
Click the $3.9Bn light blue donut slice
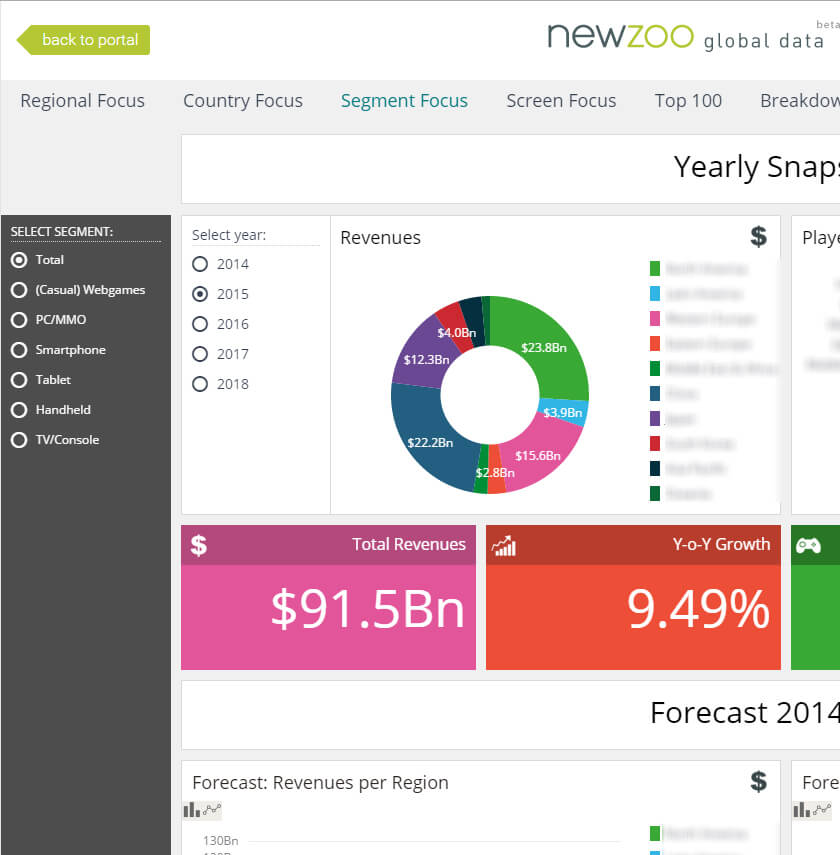click(x=563, y=412)
